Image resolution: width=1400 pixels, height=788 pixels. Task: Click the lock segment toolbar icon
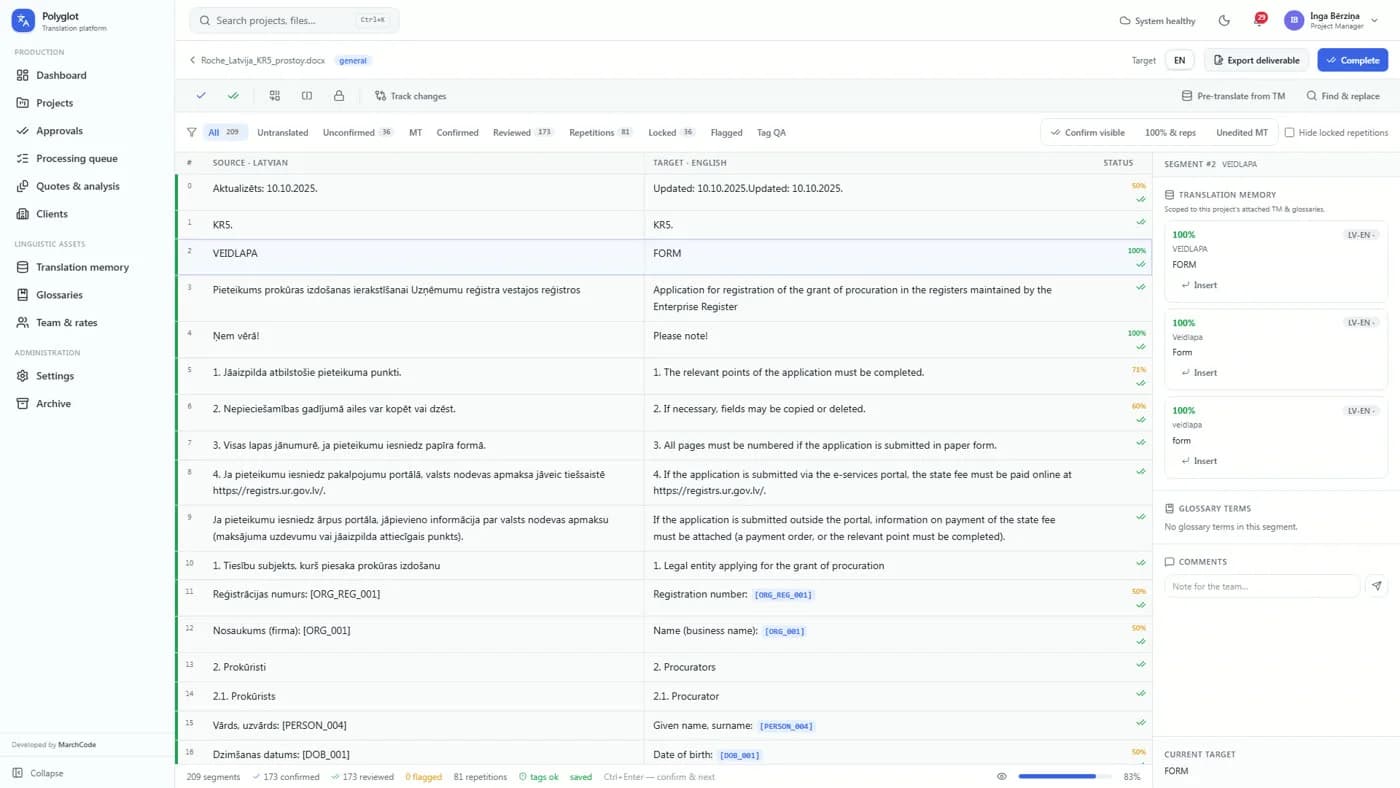tap(339, 96)
